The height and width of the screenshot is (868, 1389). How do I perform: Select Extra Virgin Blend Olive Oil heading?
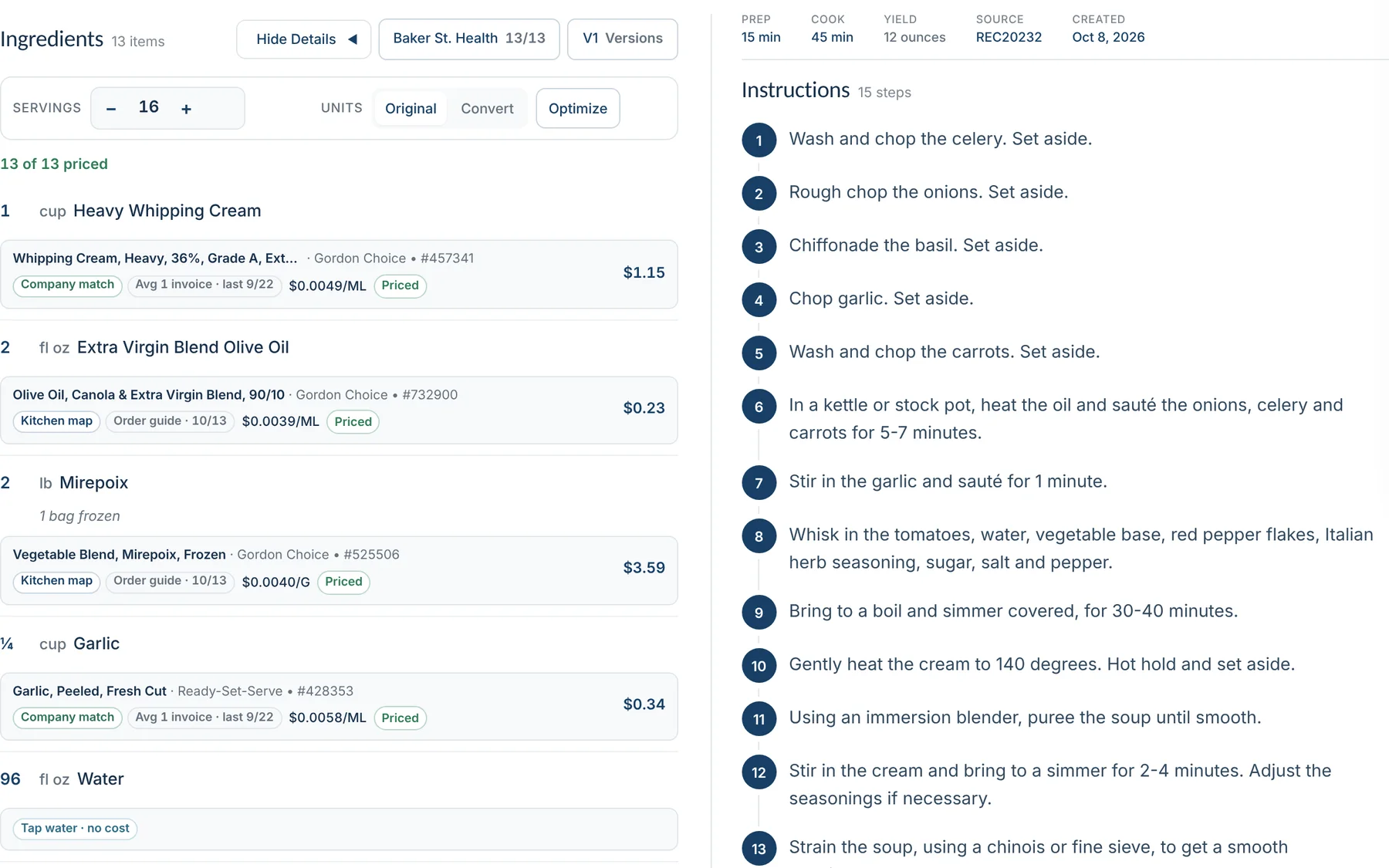tap(183, 347)
